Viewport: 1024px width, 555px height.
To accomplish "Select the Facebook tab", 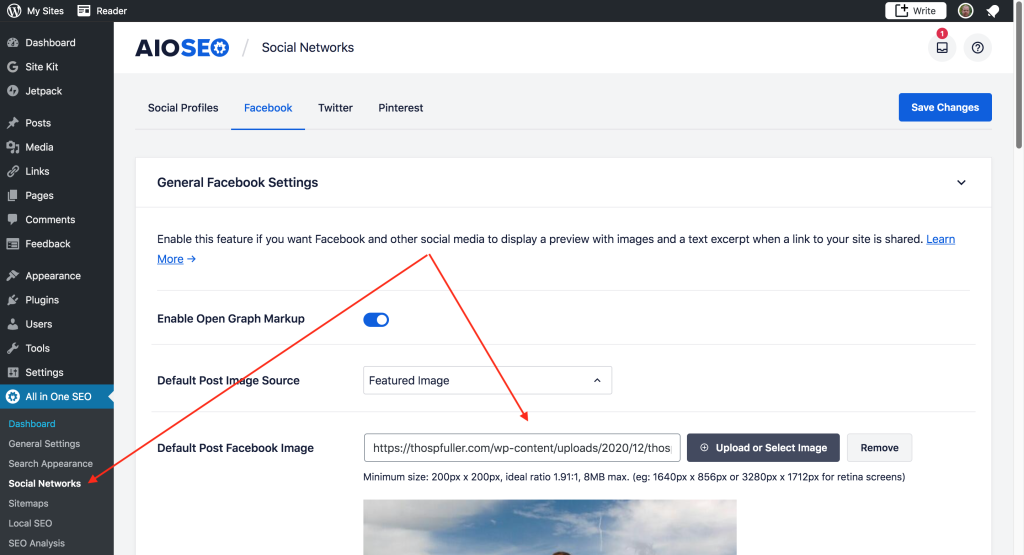I will click(x=268, y=108).
